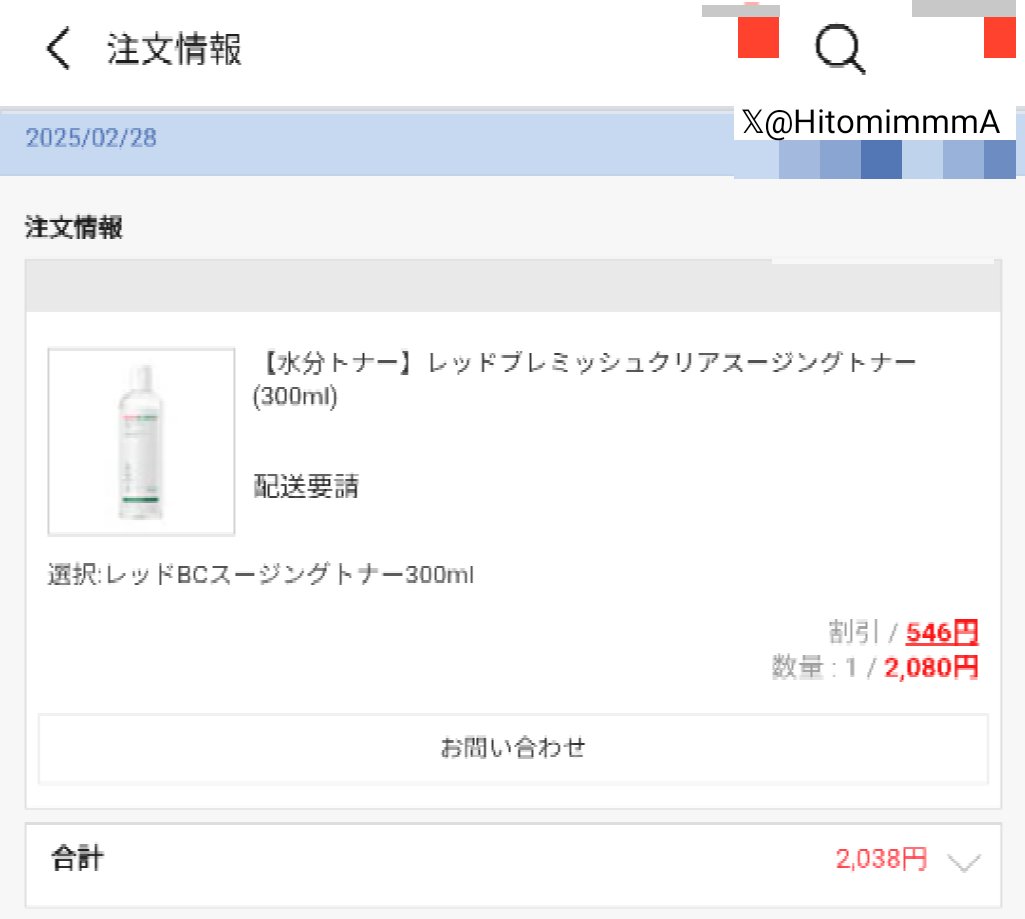Open the 【水分トナー】 product title
Screen dimensions: 1025x919
584,378
